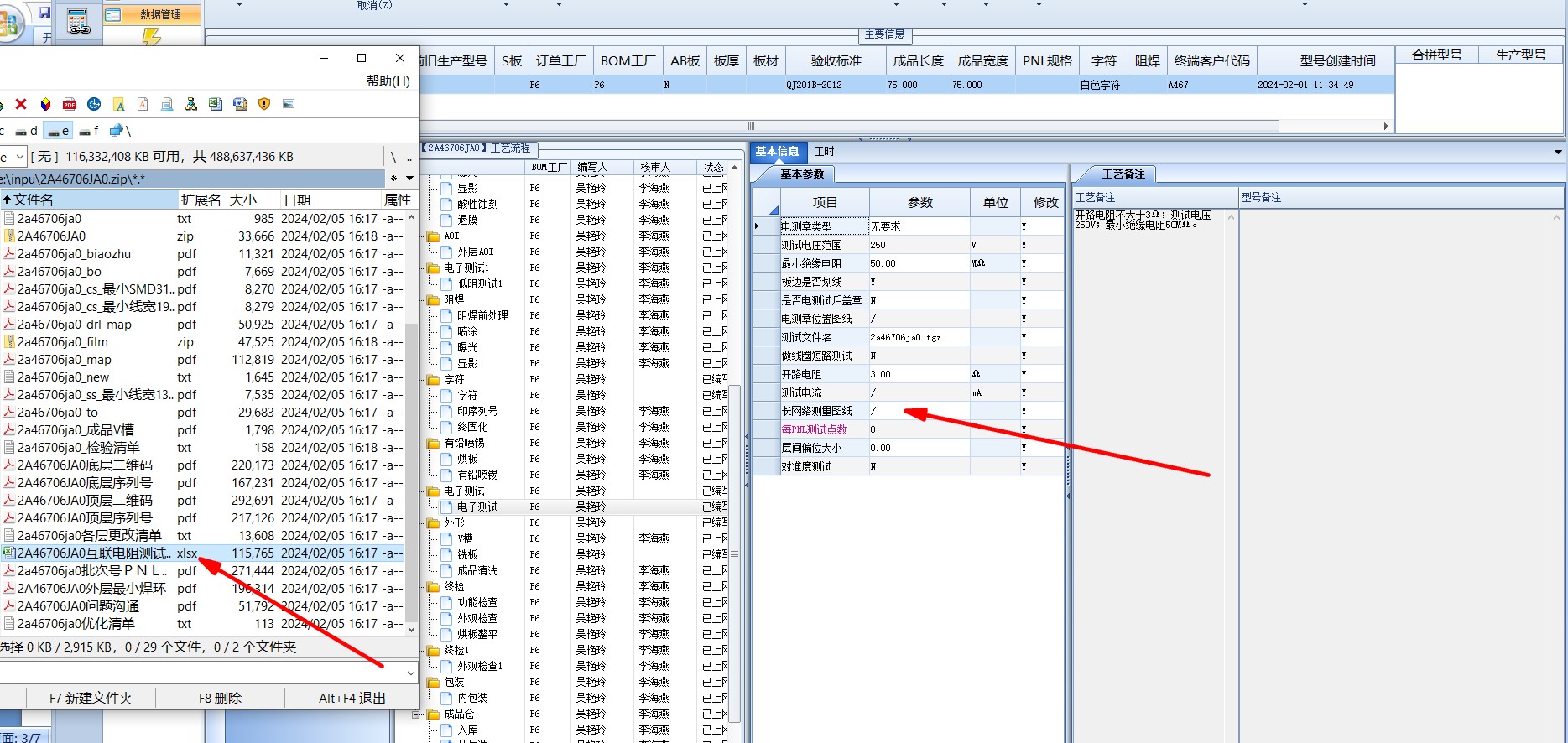Click AOI folder icon in process tree
This screenshot has width=1568, height=743.
[433, 236]
